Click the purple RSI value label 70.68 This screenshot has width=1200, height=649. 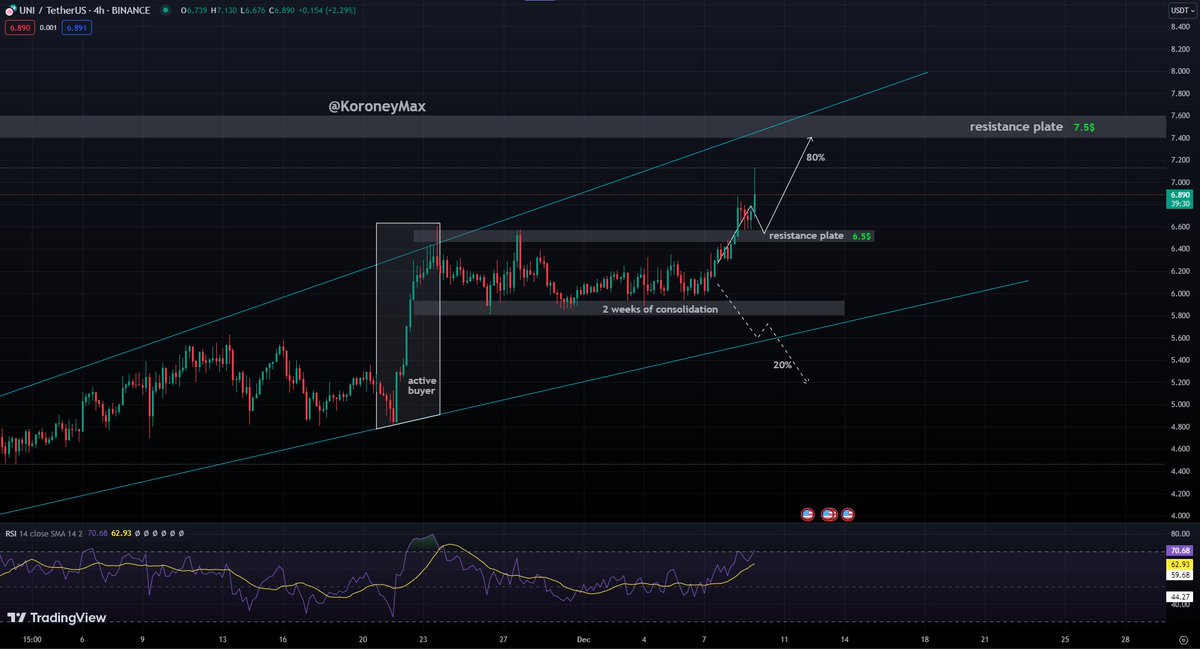tap(1180, 551)
